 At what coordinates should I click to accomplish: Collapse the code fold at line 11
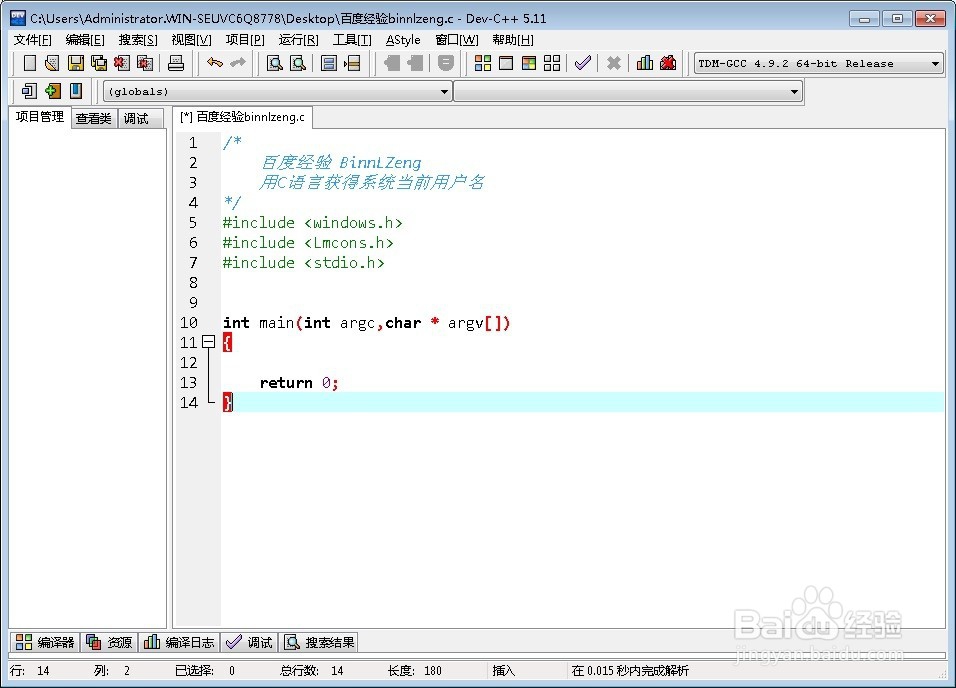[x=209, y=342]
